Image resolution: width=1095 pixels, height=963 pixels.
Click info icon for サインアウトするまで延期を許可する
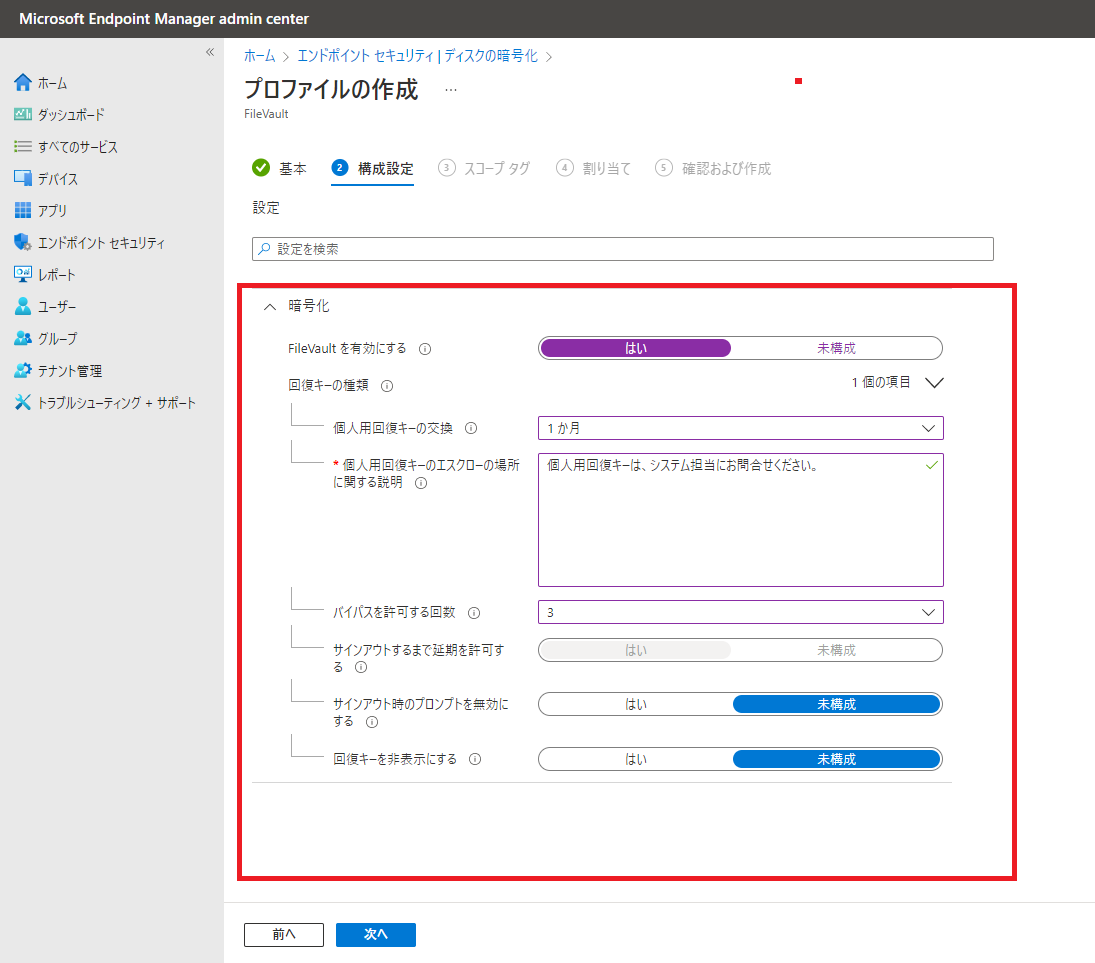pyautogui.click(x=361, y=667)
